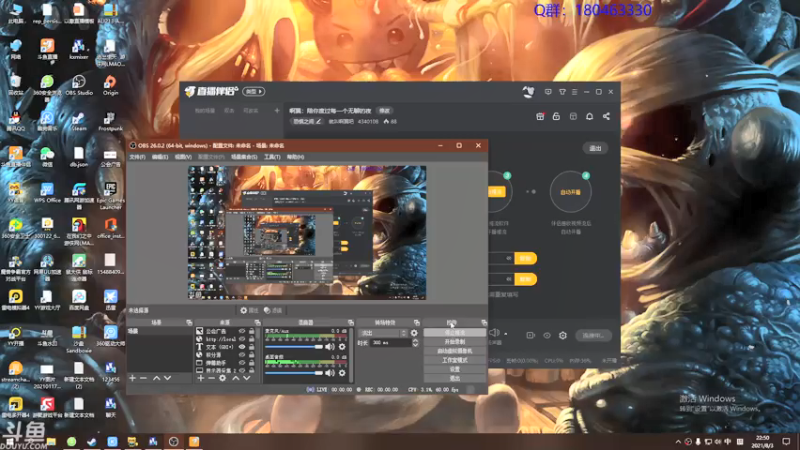The height and width of the screenshot is (450, 800).
Task: Click the record icon in 直播伴侣 bottom bar
Action: click(531, 335)
